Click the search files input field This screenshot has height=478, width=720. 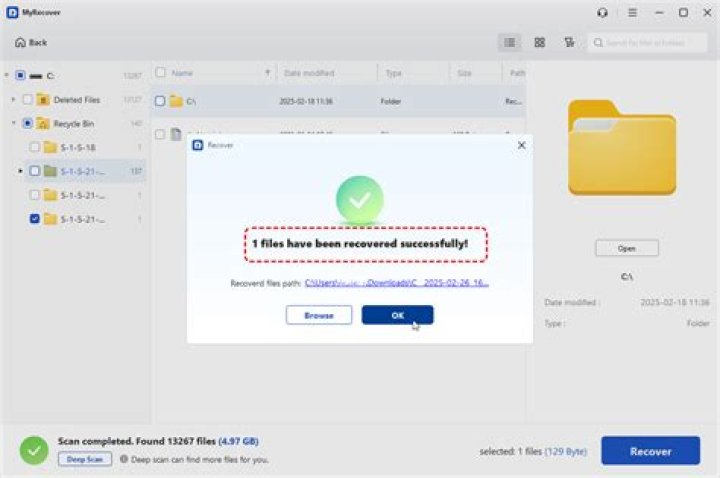point(647,43)
